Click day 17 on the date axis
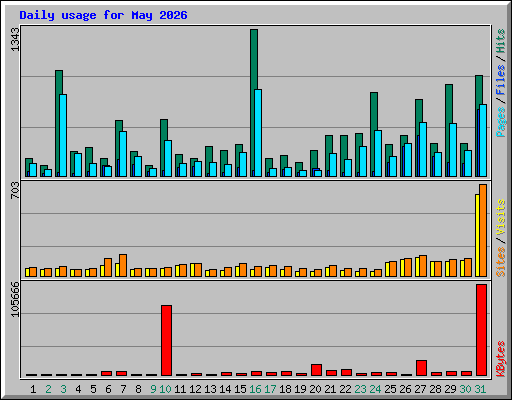This screenshot has height=400, width=512. click(x=270, y=389)
